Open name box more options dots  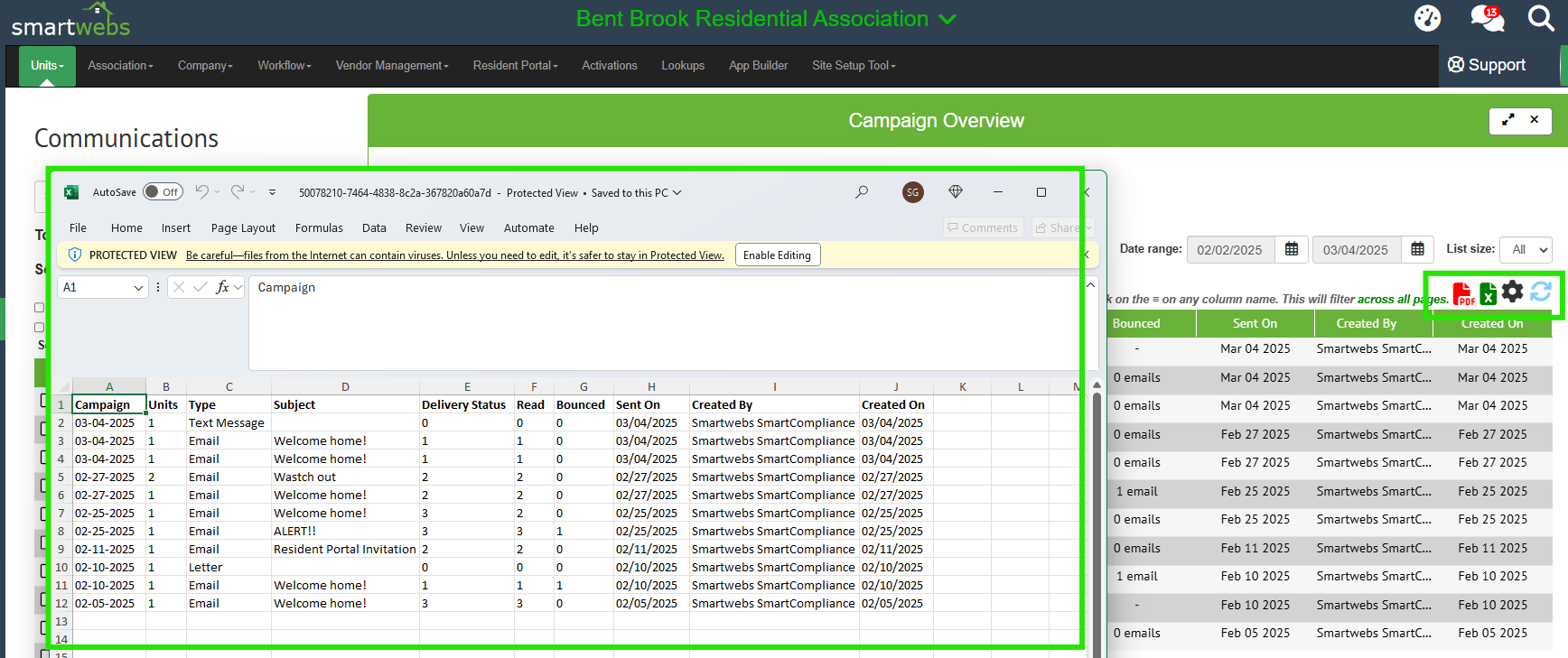point(158,287)
